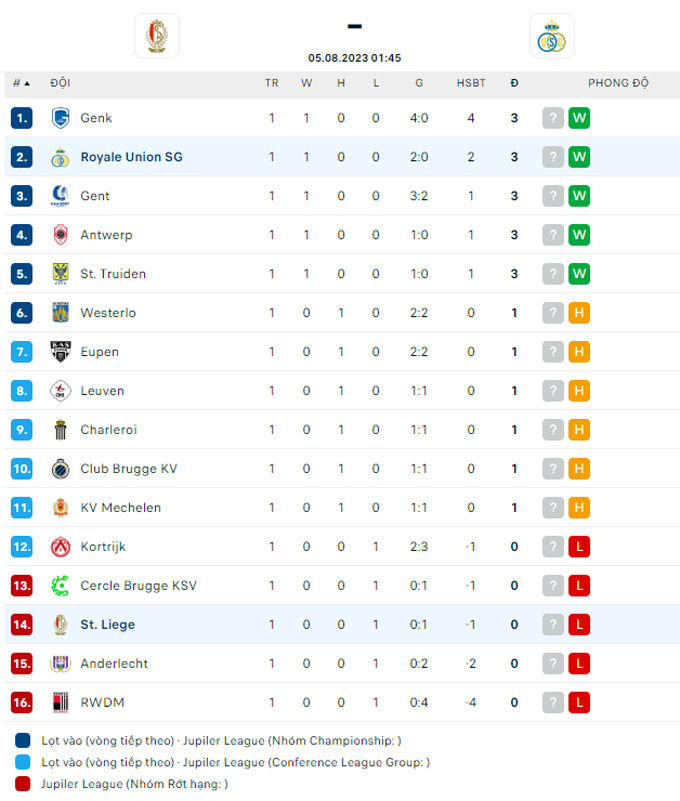Screen dimensions: 680x801
Task: Toggle the ? indicator next to Genk's form
Action: tap(552, 118)
